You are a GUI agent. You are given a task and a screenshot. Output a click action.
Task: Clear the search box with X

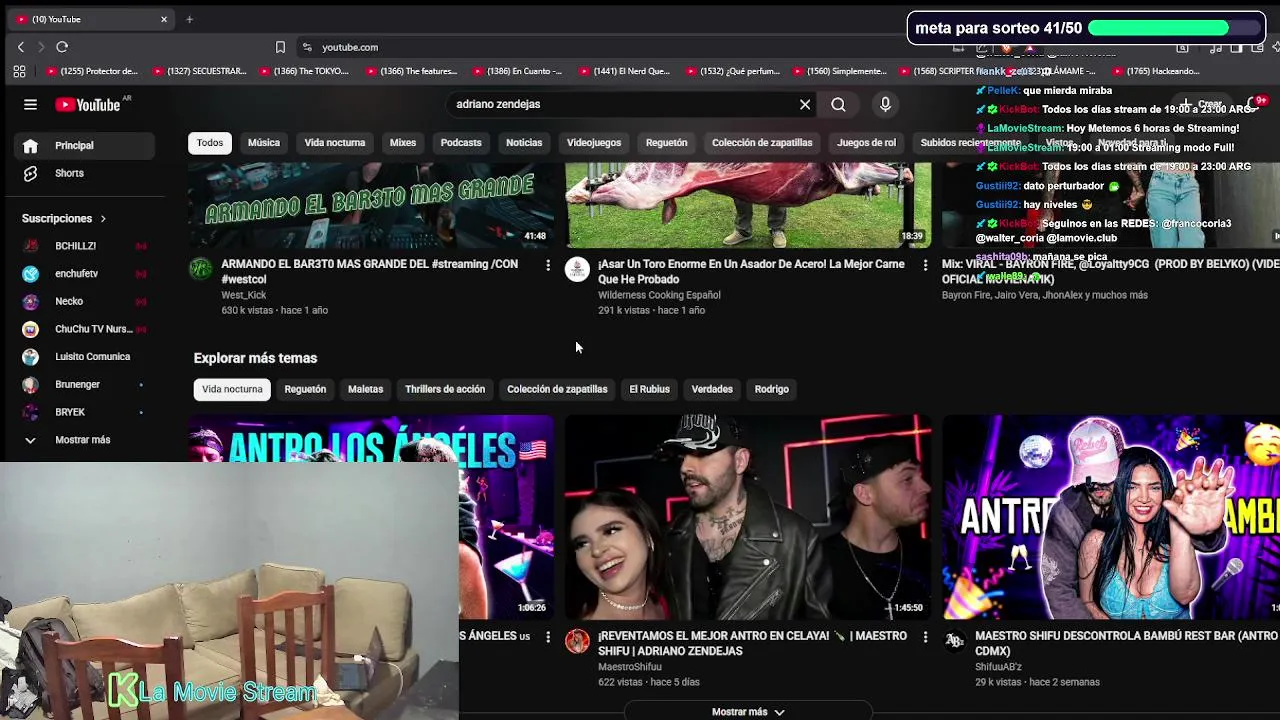pos(805,104)
